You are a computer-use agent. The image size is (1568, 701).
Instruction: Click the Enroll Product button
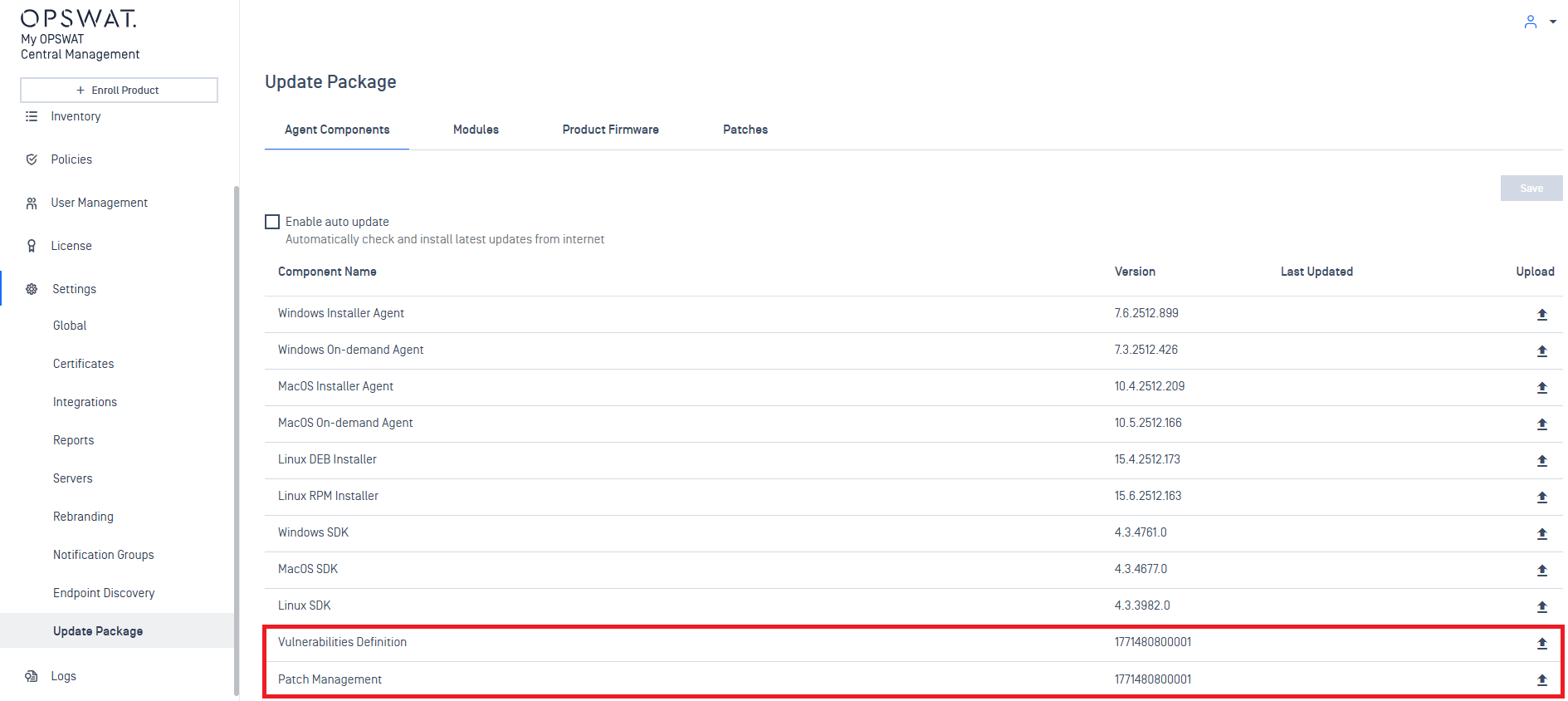[x=119, y=90]
